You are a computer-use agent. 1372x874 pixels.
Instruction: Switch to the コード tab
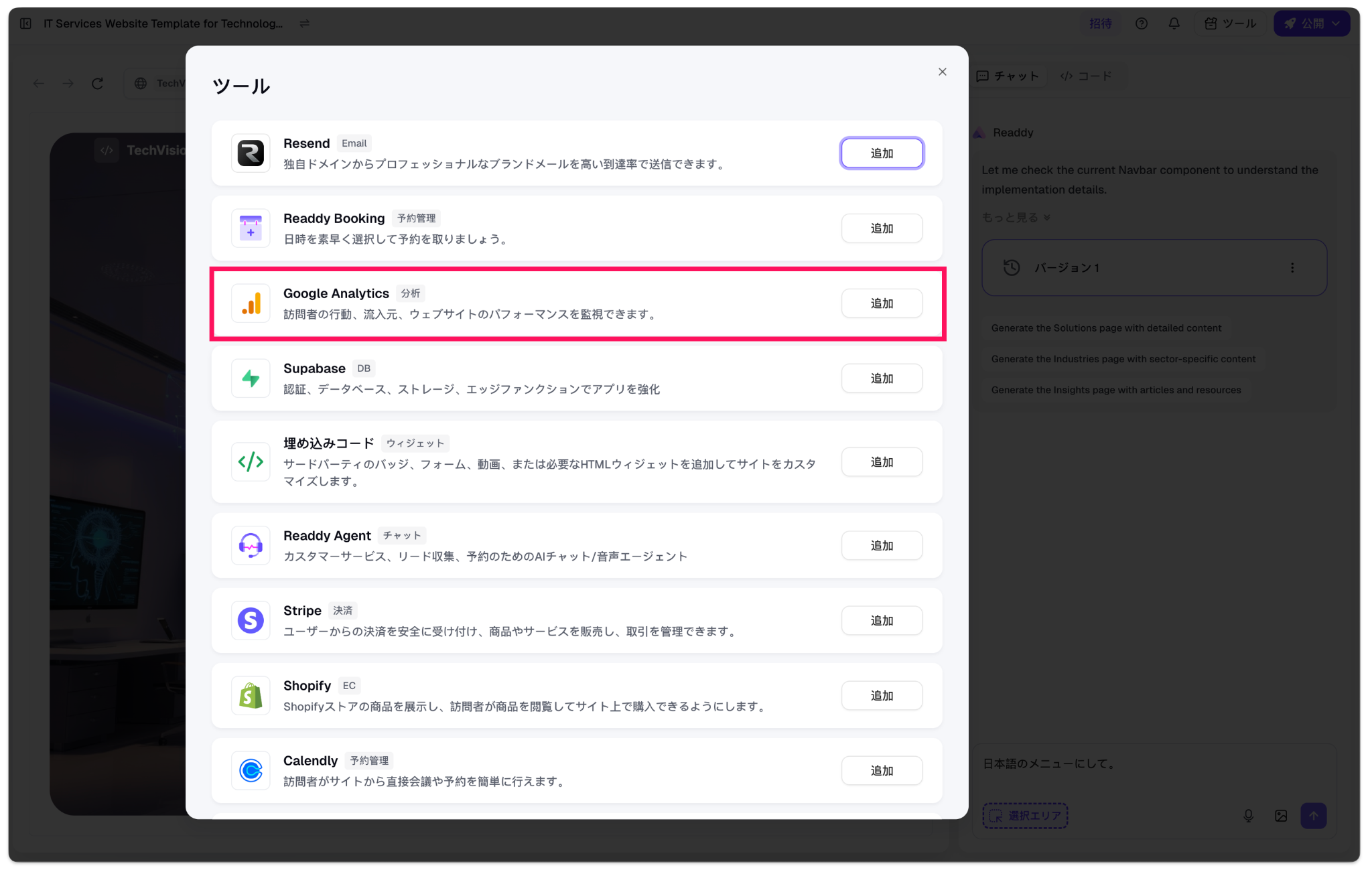1086,76
